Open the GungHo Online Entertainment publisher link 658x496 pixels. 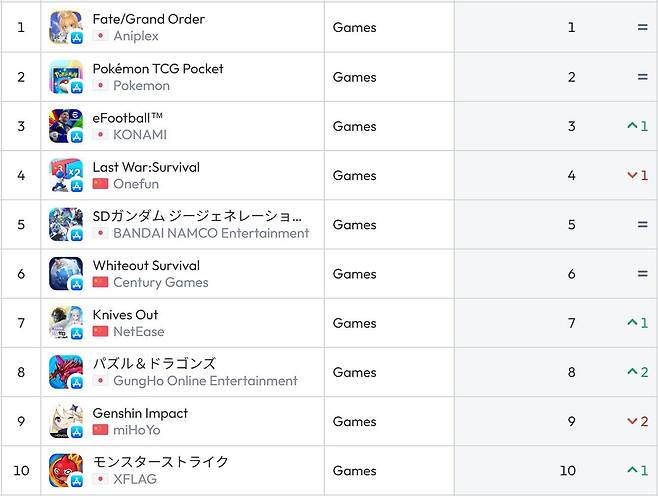(x=205, y=381)
